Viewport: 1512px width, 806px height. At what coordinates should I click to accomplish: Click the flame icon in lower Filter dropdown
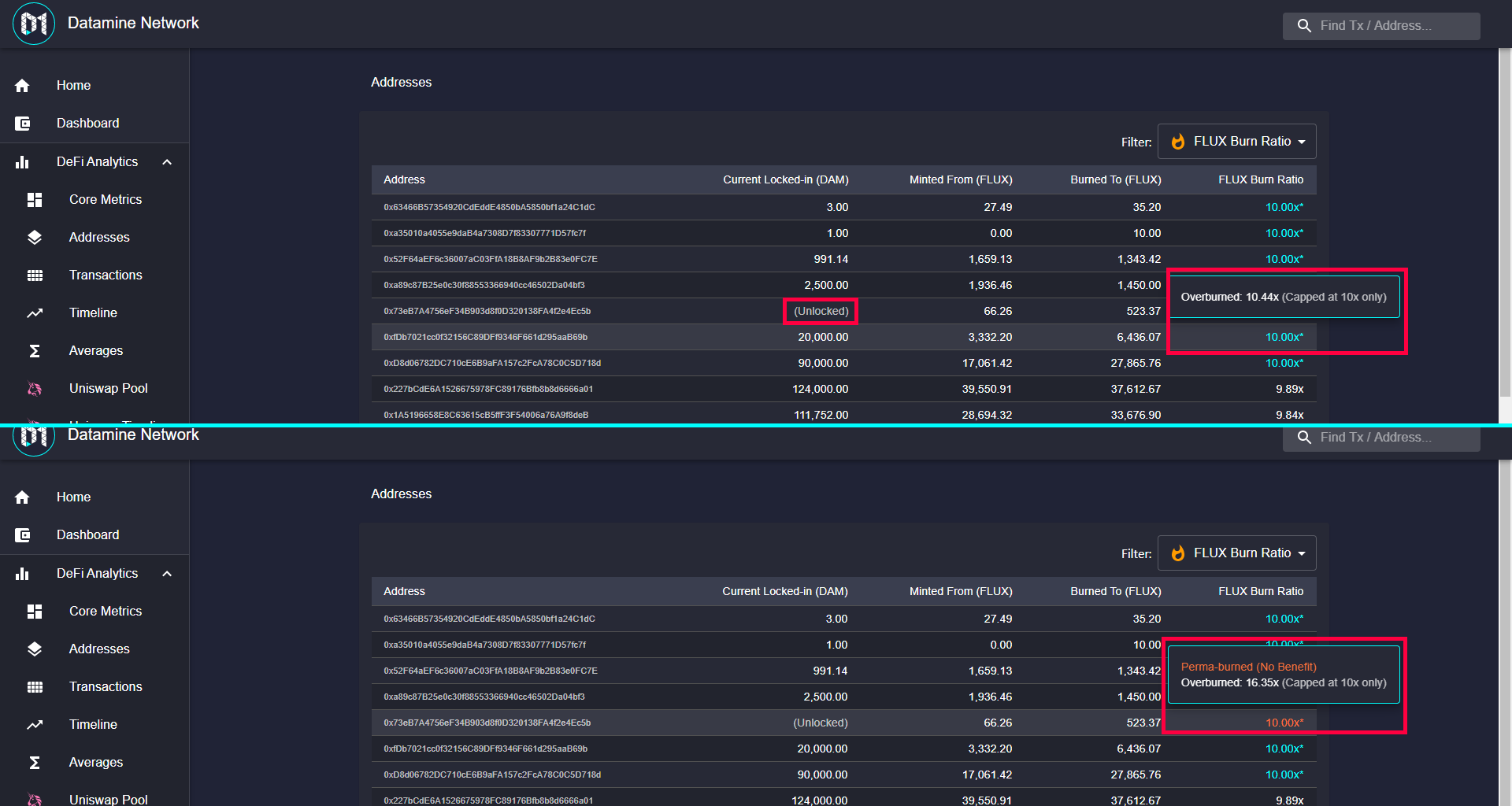click(1178, 553)
